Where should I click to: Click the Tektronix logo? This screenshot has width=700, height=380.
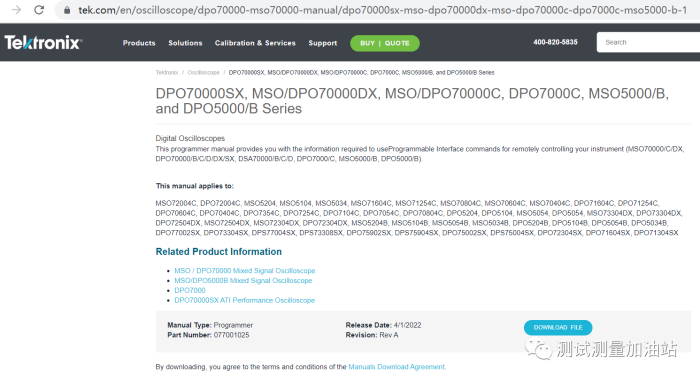tap(43, 42)
